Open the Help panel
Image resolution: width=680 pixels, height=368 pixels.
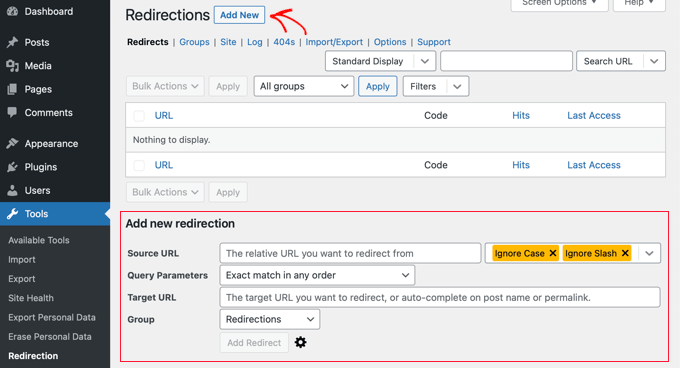tap(639, 3)
